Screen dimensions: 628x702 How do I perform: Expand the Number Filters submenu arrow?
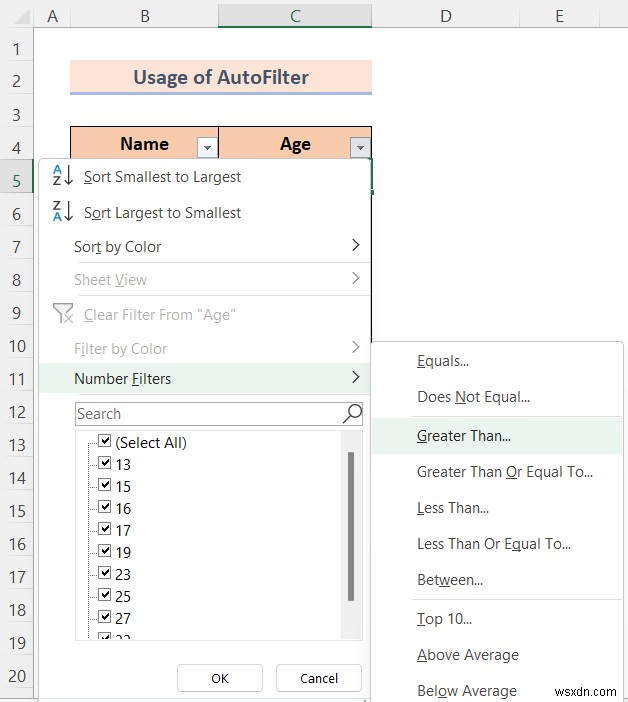click(355, 377)
